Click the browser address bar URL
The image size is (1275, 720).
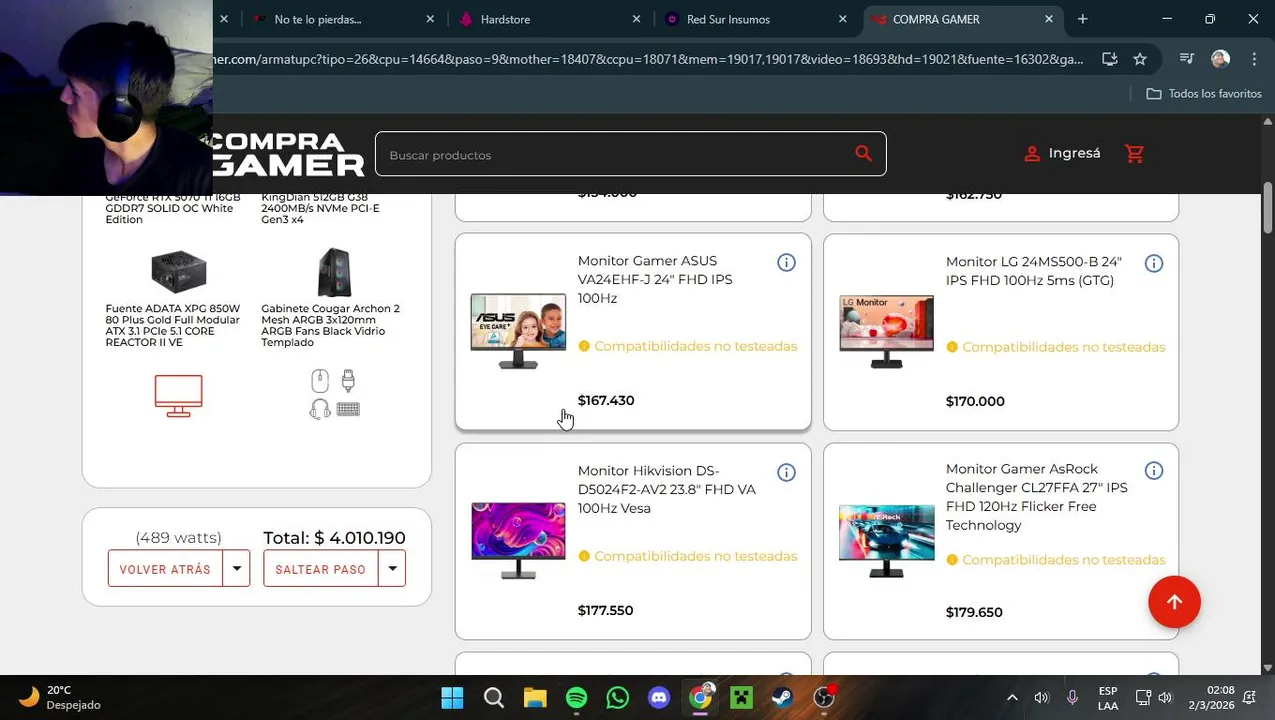[x=648, y=59]
